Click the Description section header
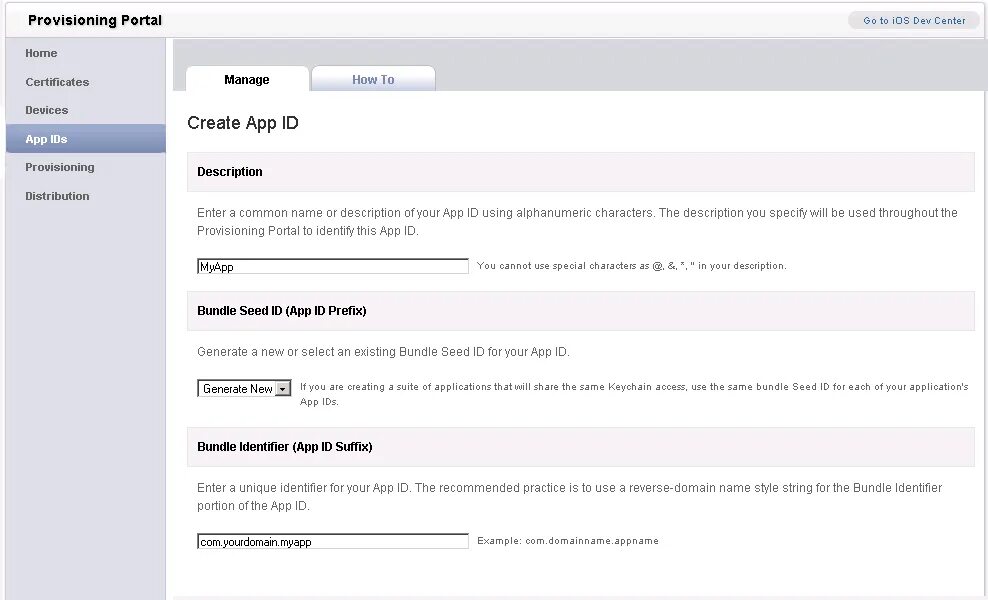The width and height of the screenshot is (988, 600). pyautogui.click(x=230, y=172)
